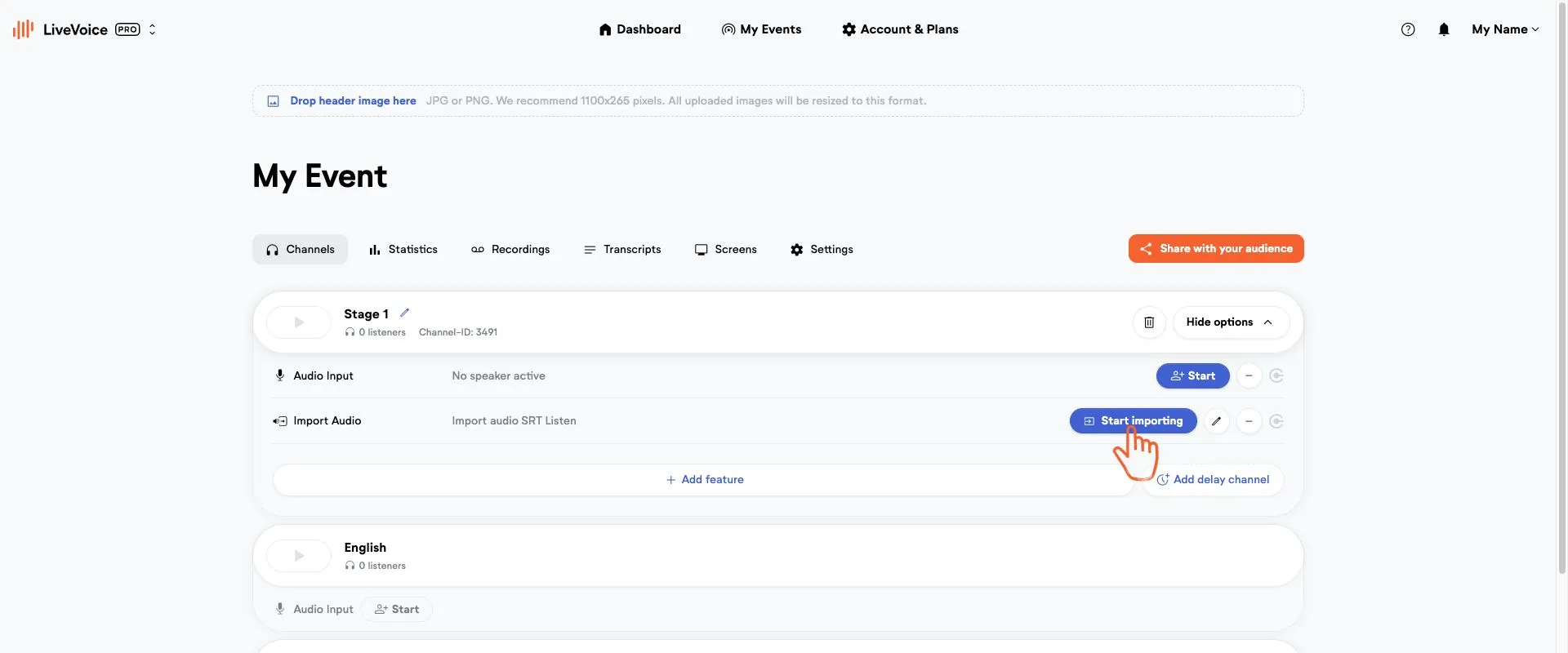The width and height of the screenshot is (1568, 653).
Task: Click Add delay channel
Action: (1213, 480)
